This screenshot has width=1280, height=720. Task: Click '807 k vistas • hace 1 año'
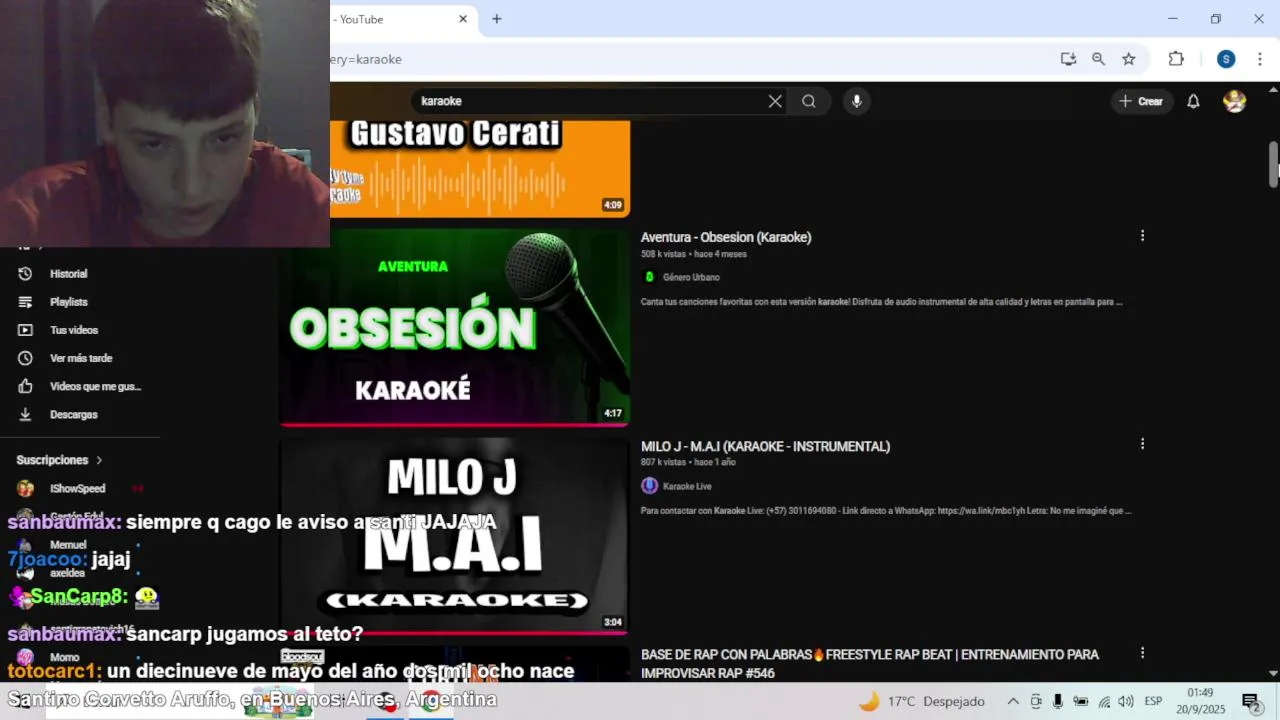click(688, 462)
